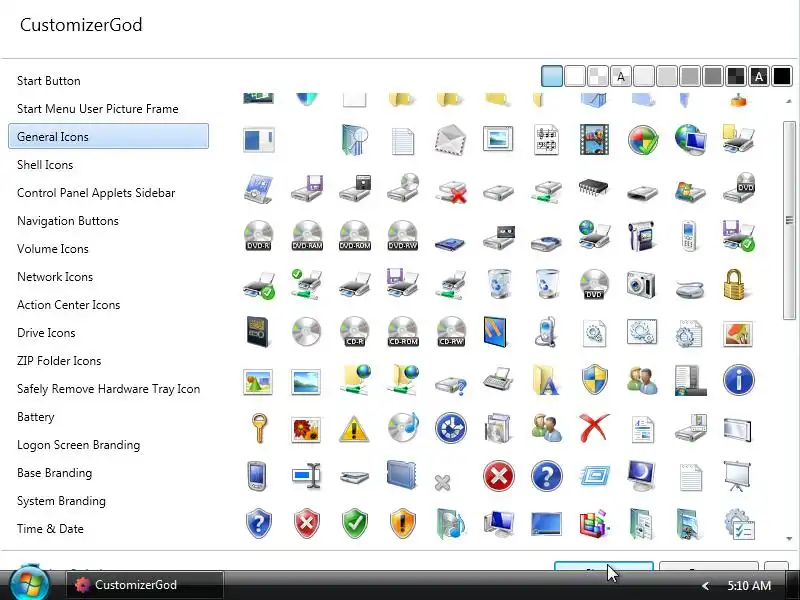The width and height of the screenshot is (800, 600).
Task: Select the blue question mark circle icon
Action: pos(546,476)
